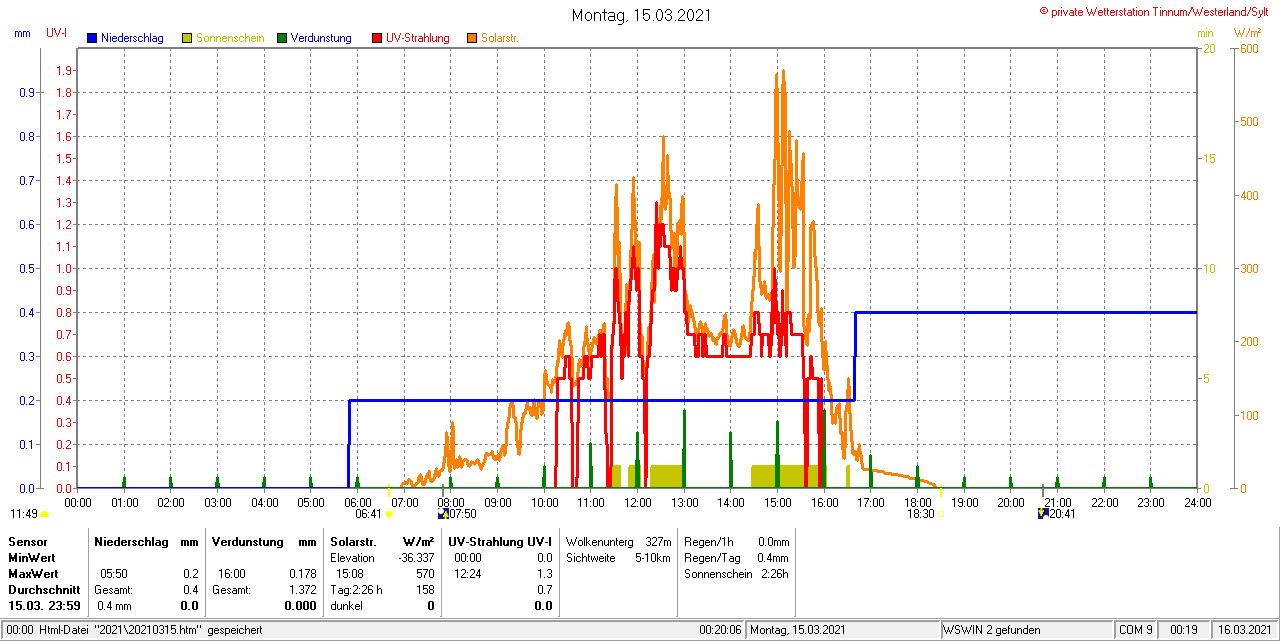Click the MinWert row label
The width and height of the screenshot is (1280, 641).
pos(32,557)
